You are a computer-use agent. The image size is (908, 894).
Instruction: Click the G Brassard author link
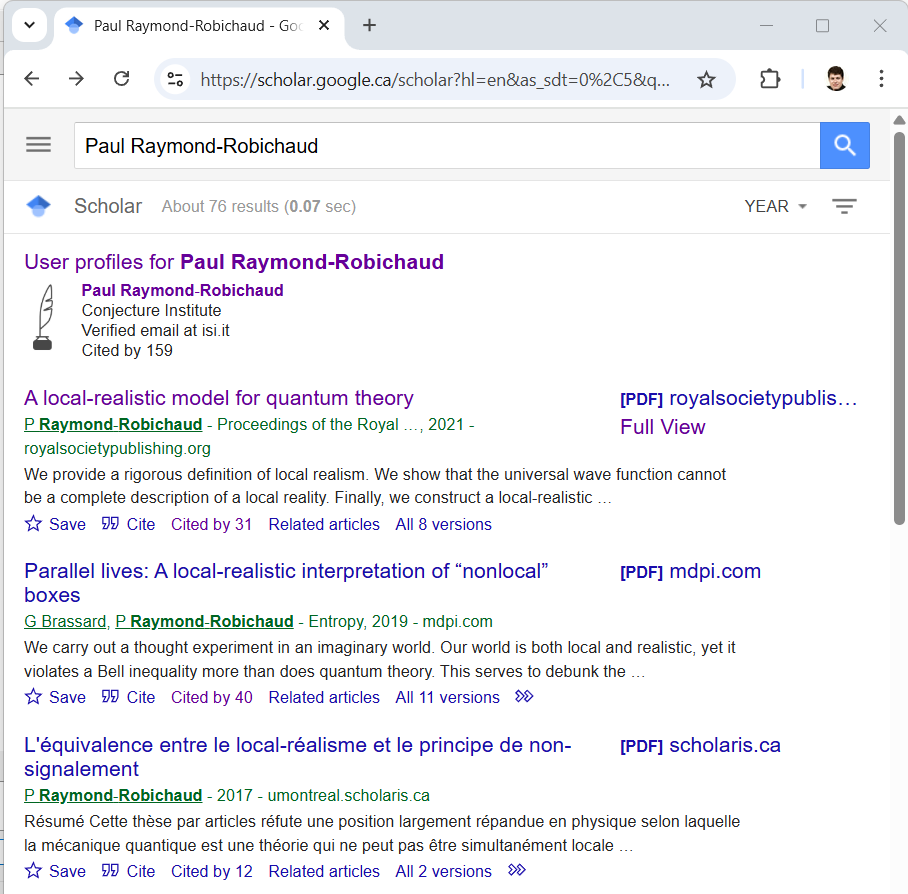tap(65, 621)
